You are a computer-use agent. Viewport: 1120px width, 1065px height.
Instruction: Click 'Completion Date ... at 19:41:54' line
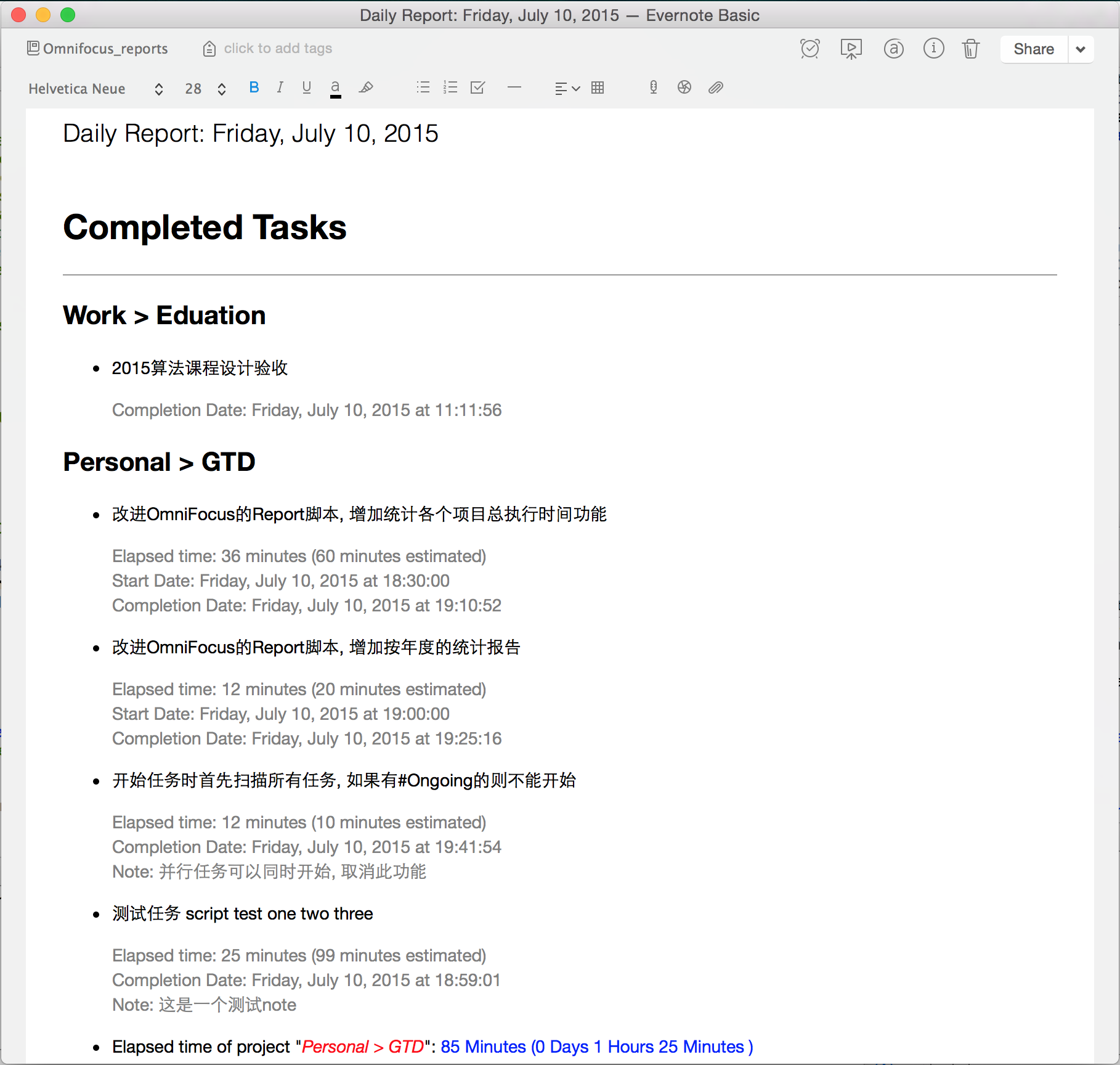(x=307, y=847)
